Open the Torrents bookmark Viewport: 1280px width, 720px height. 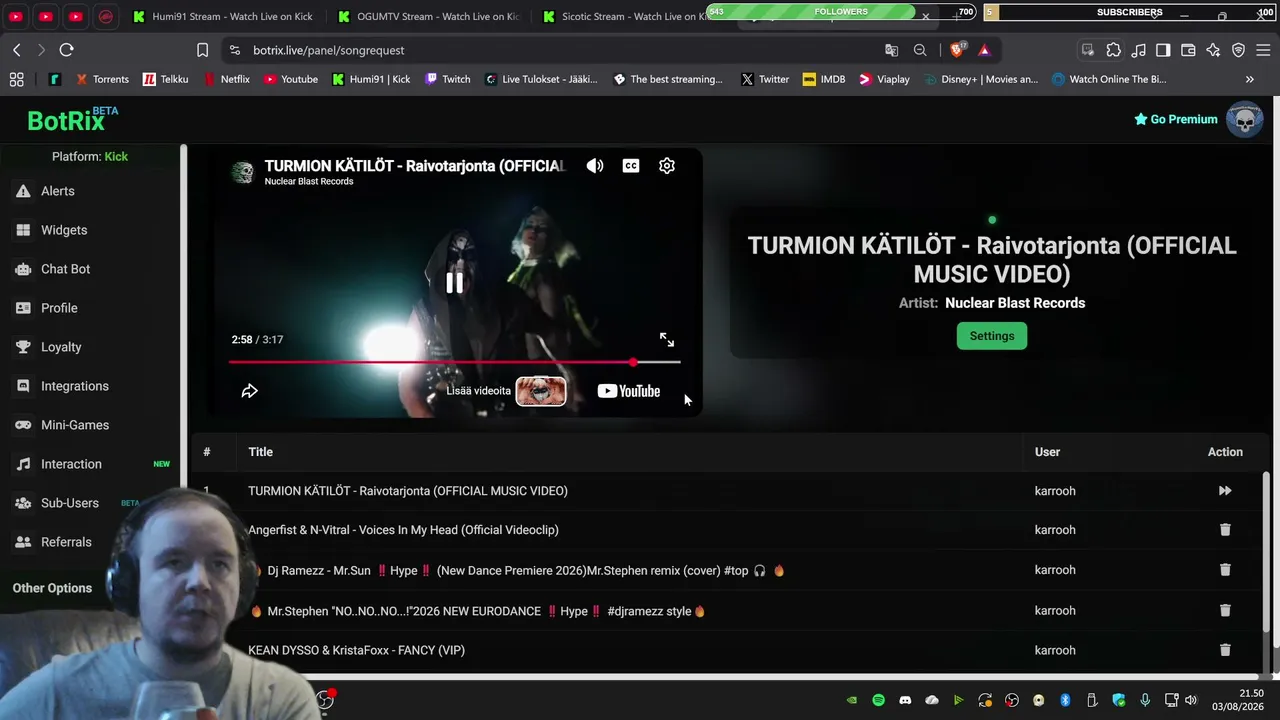[x=103, y=79]
